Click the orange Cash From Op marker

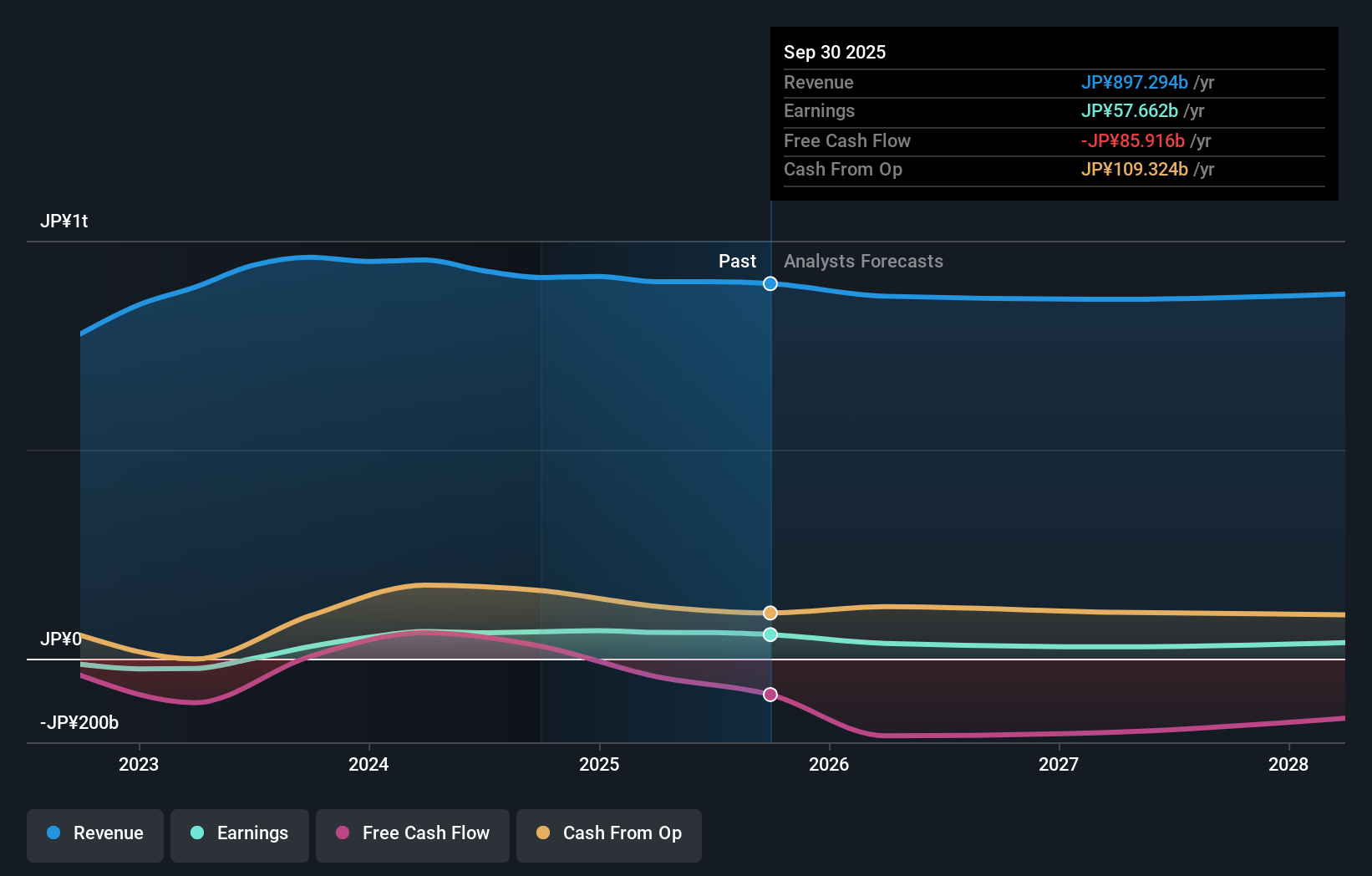770,614
